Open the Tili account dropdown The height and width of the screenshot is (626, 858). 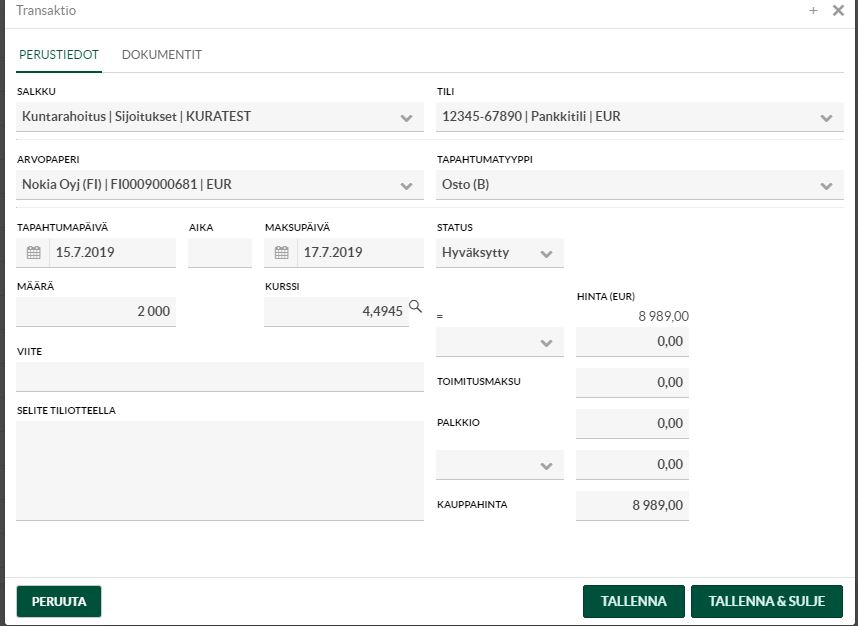pos(825,117)
